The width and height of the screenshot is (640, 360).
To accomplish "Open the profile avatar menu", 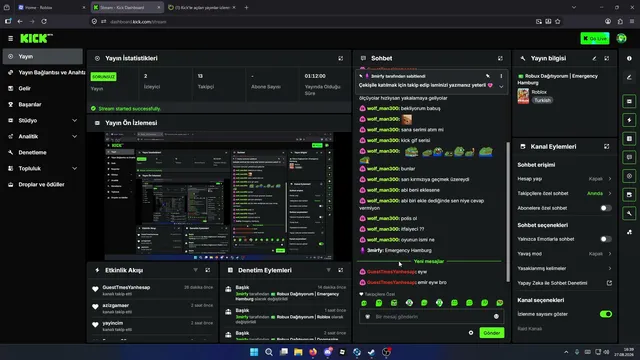I will point(621,38).
